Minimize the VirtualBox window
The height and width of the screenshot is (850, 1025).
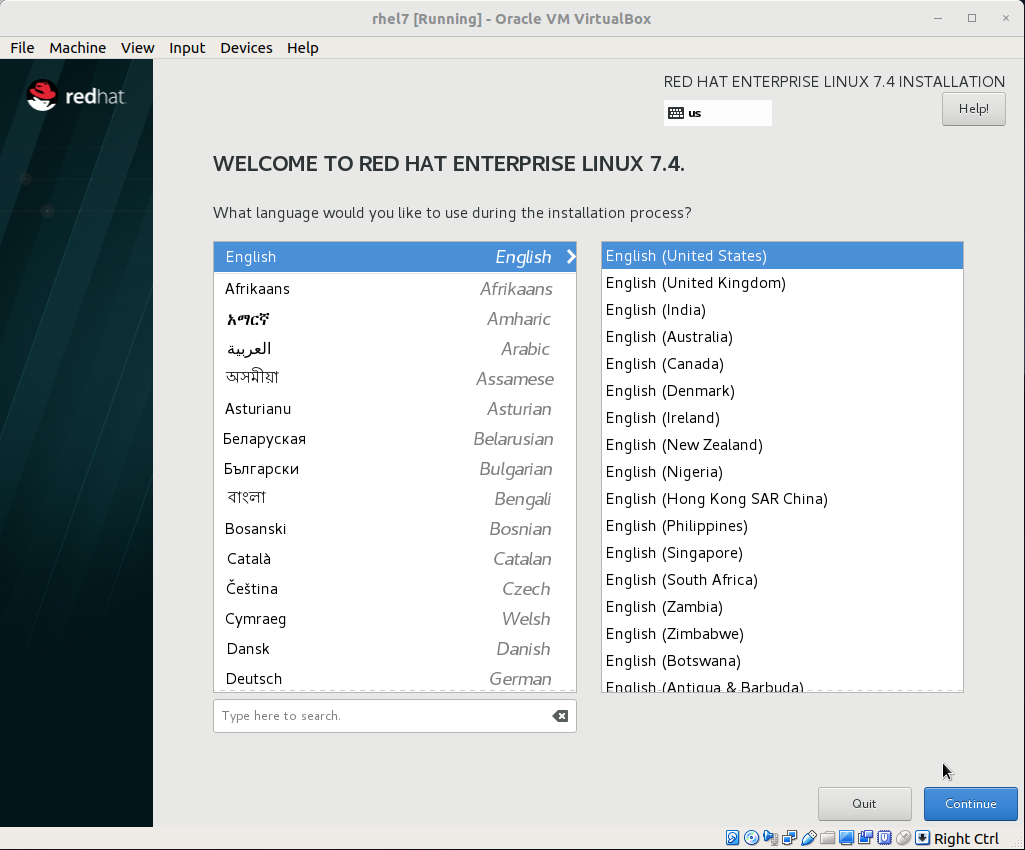pyautogui.click(x=938, y=18)
